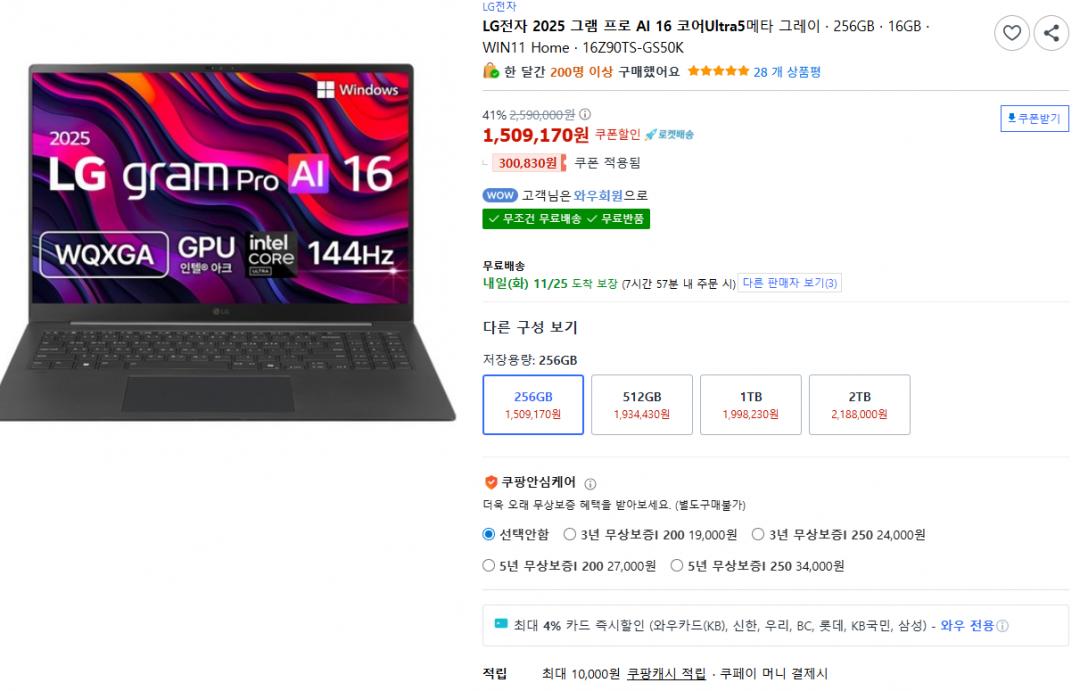The image size is (1080, 691).
Task: Click info icon next to original price
Action: 585,114
